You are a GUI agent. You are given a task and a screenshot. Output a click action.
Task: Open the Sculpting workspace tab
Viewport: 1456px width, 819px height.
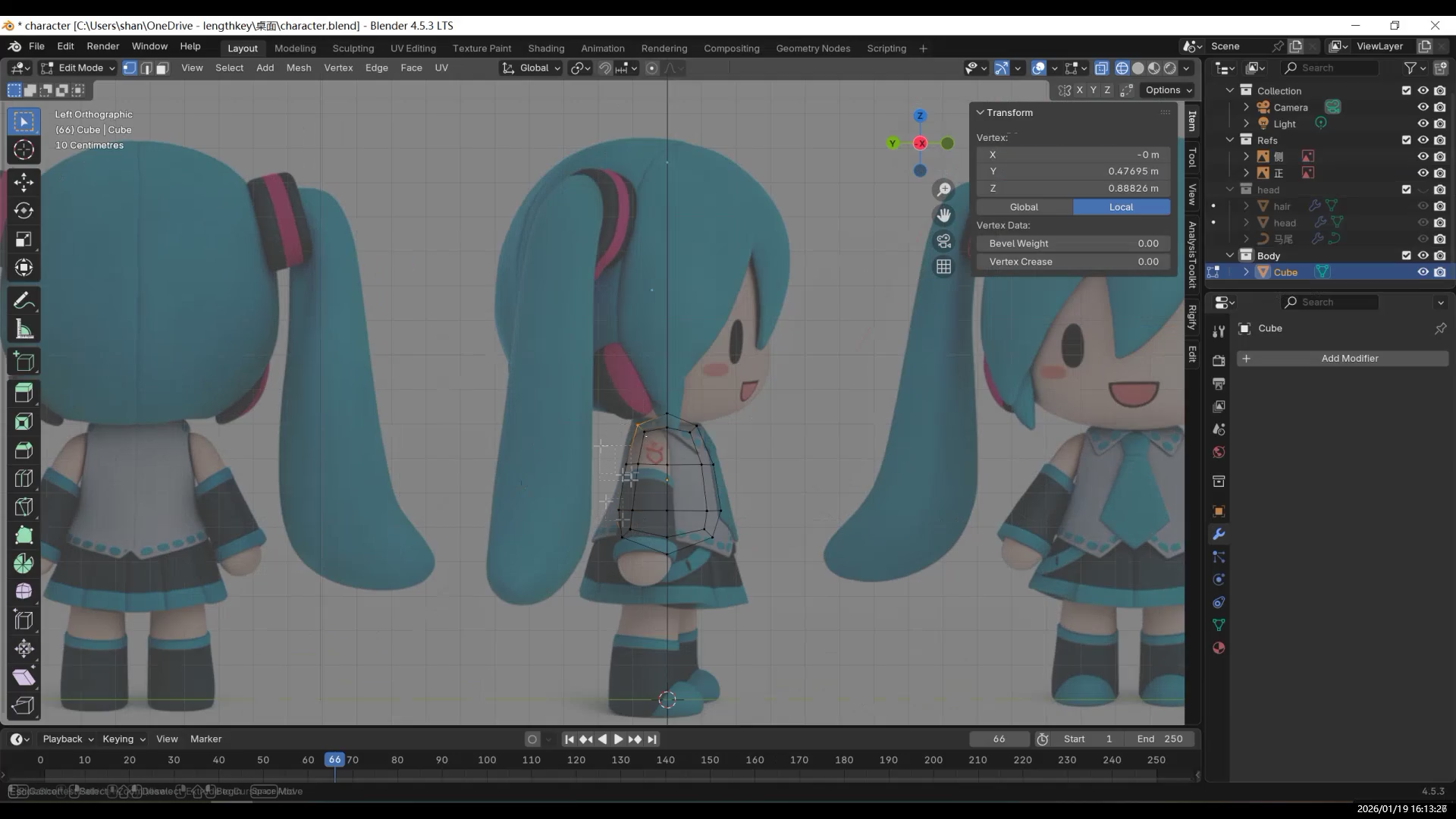[x=353, y=49]
